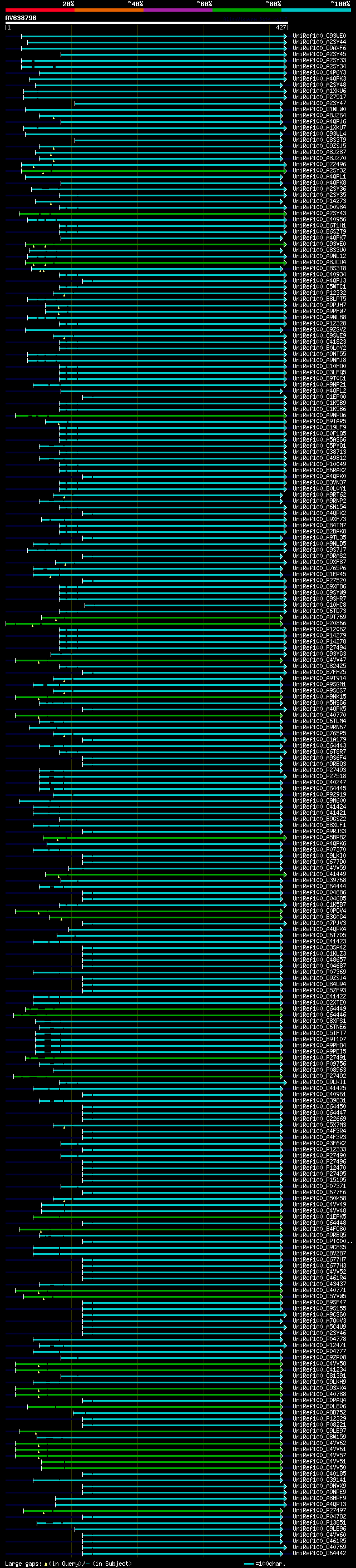Viewport: 356px width, 1568px height.
Task: Click the UniRef100_B8XLF1 label
Action: 319,825
